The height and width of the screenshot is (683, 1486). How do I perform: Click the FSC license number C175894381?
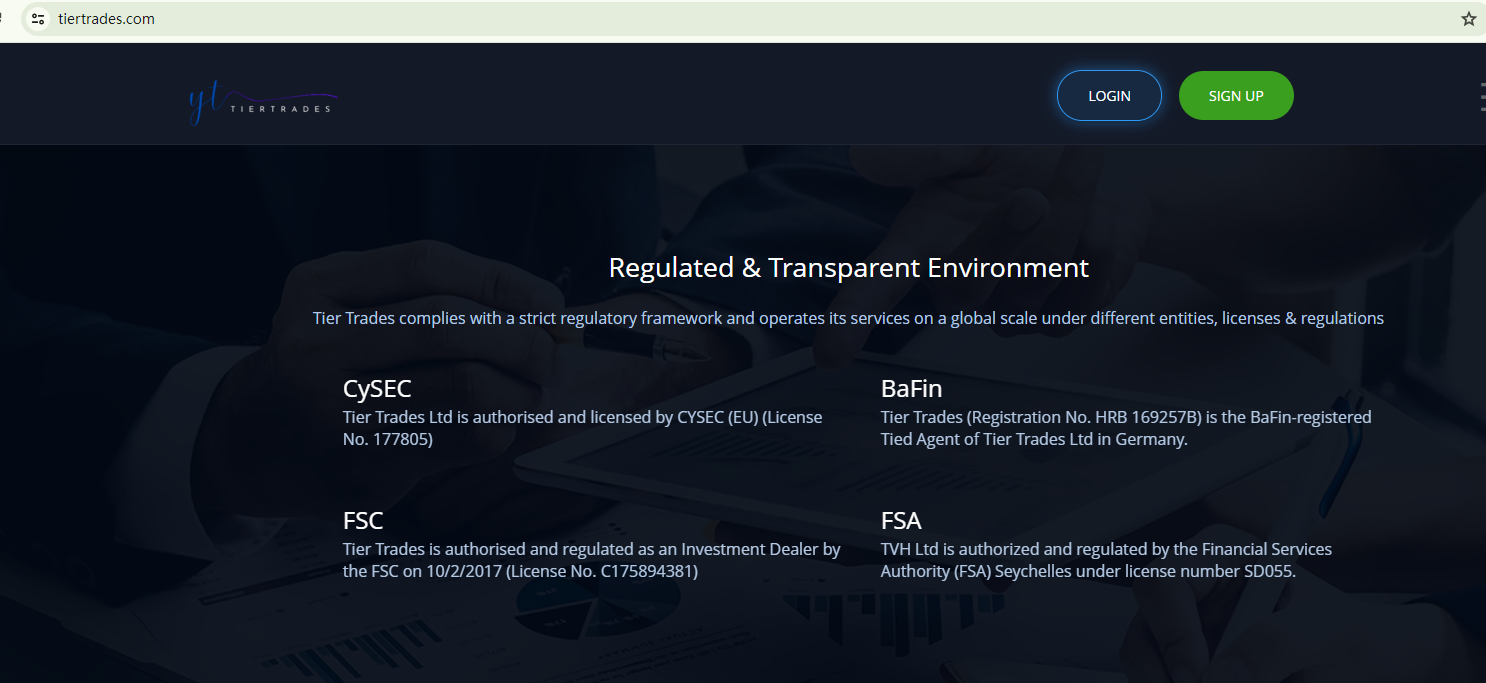tap(646, 571)
